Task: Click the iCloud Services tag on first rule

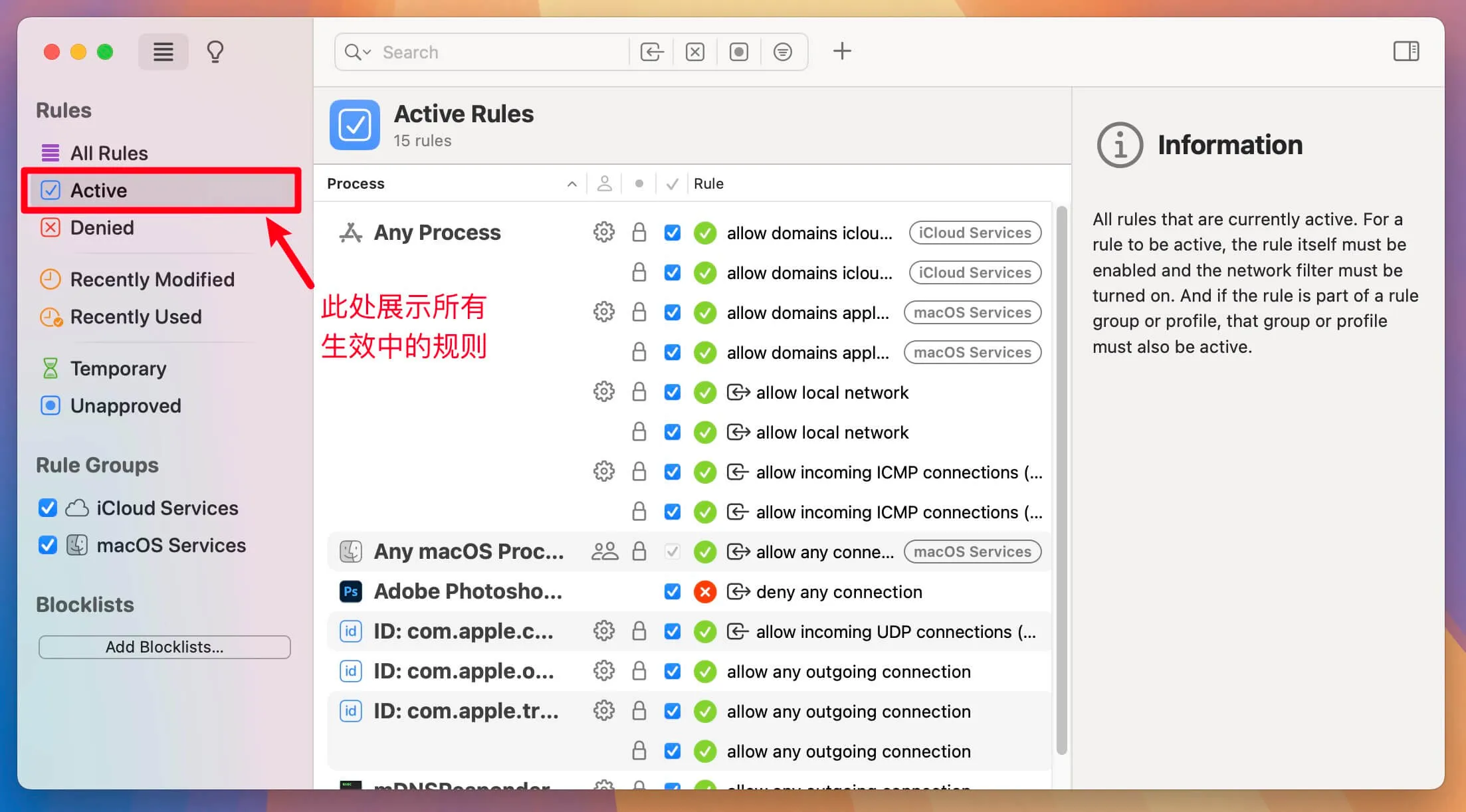Action: pyautogui.click(x=974, y=233)
